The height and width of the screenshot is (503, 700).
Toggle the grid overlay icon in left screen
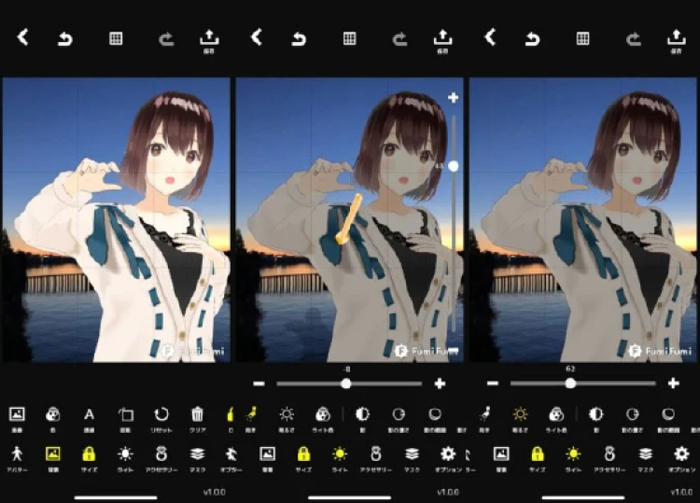tap(116, 38)
